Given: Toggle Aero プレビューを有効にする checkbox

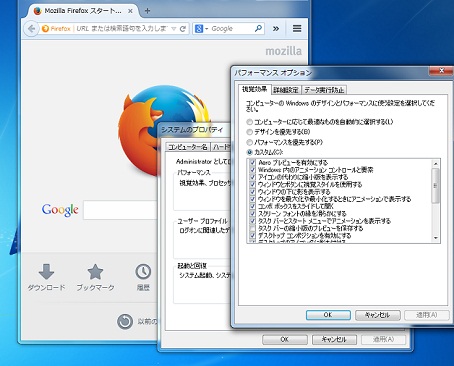Looking at the screenshot, I should click(252, 163).
